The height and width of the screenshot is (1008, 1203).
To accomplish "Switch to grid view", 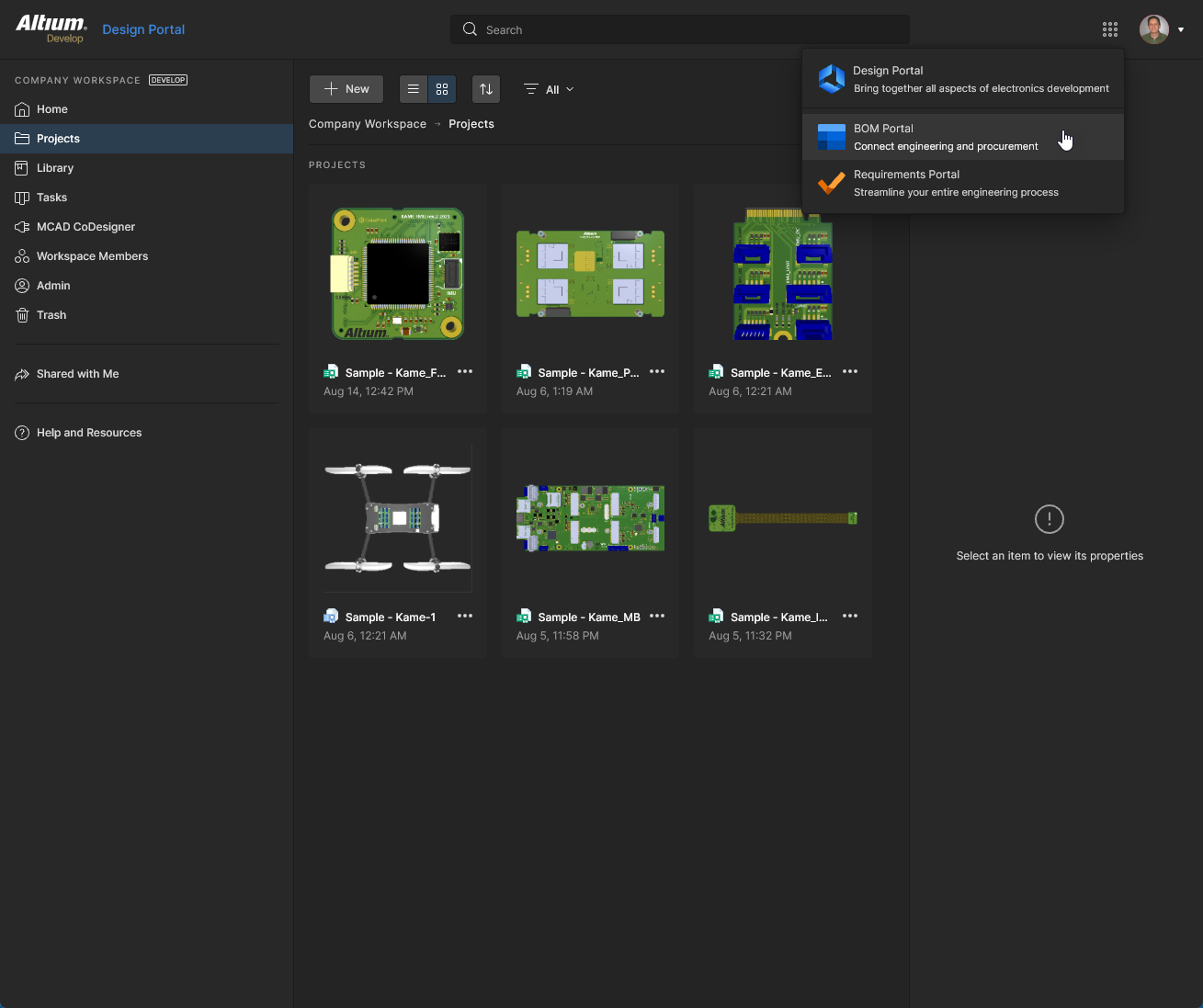I will click(442, 89).
